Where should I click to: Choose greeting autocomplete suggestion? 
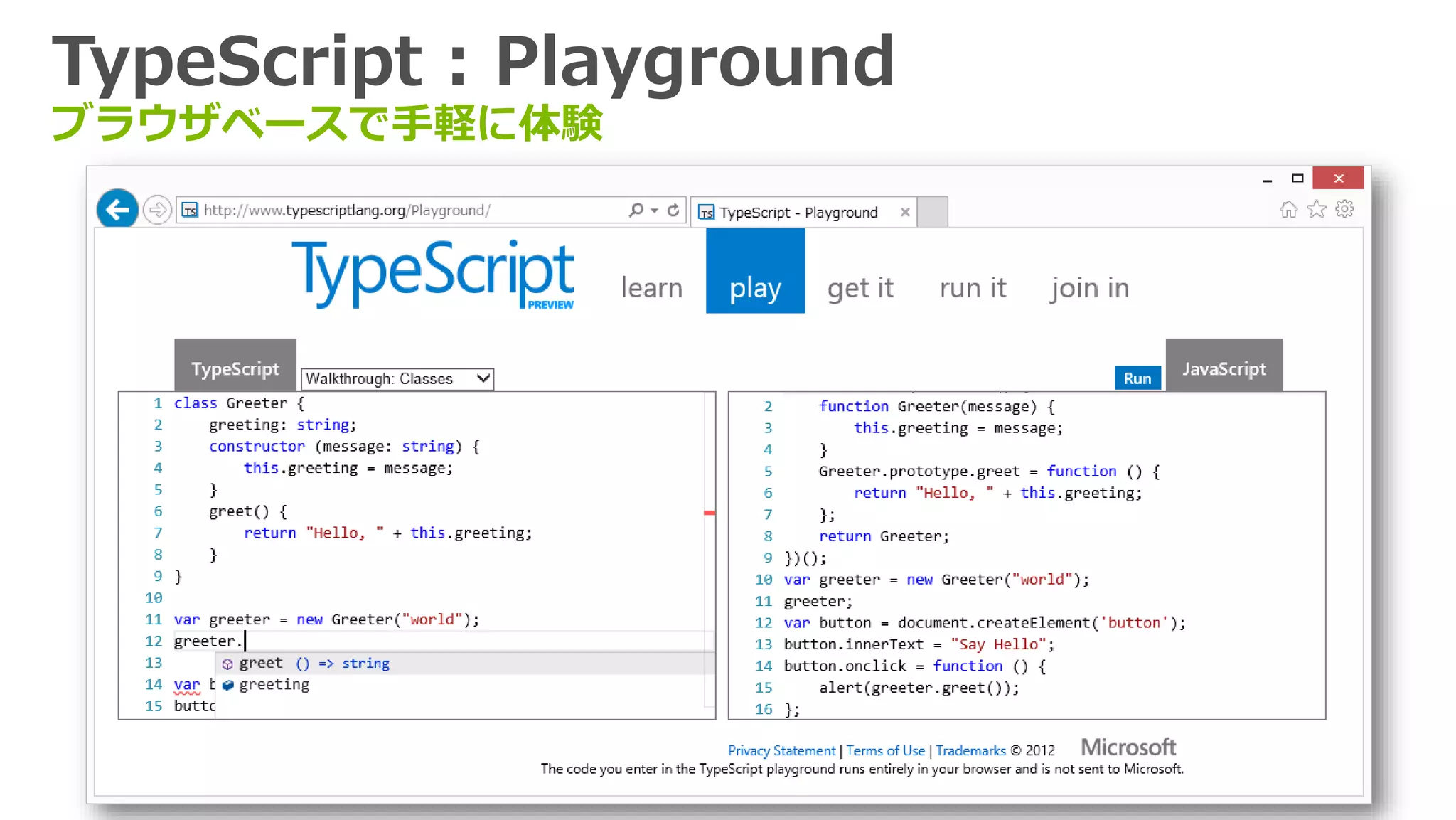(x=465, y=684)
